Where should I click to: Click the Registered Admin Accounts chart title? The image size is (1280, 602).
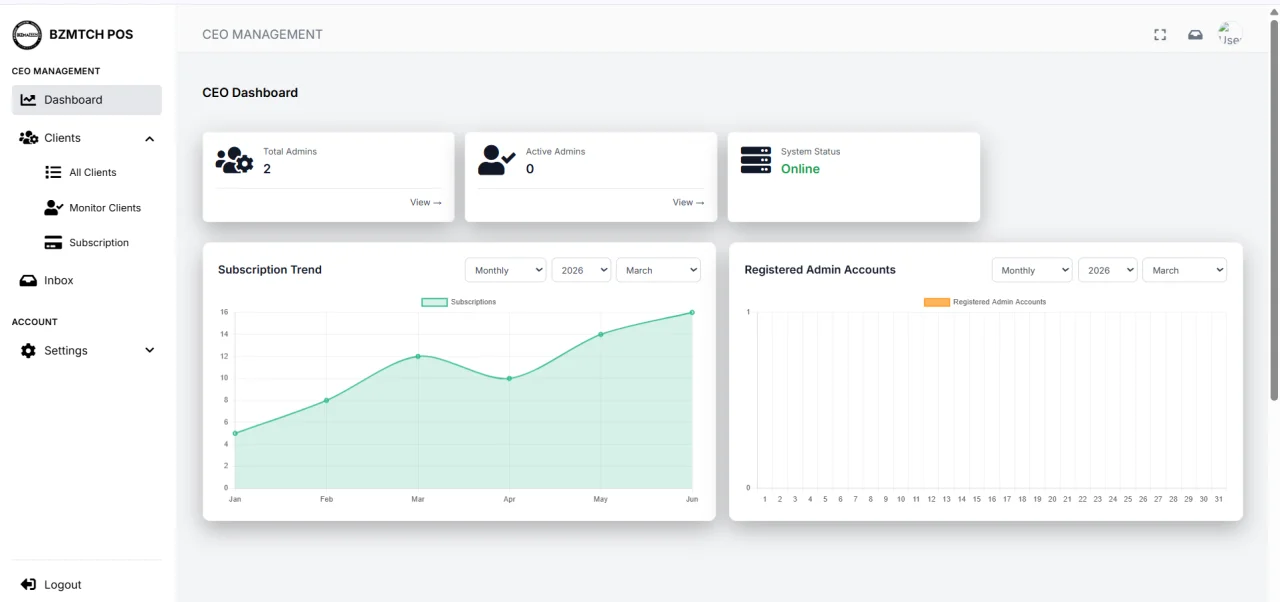[x=820, y=270]
